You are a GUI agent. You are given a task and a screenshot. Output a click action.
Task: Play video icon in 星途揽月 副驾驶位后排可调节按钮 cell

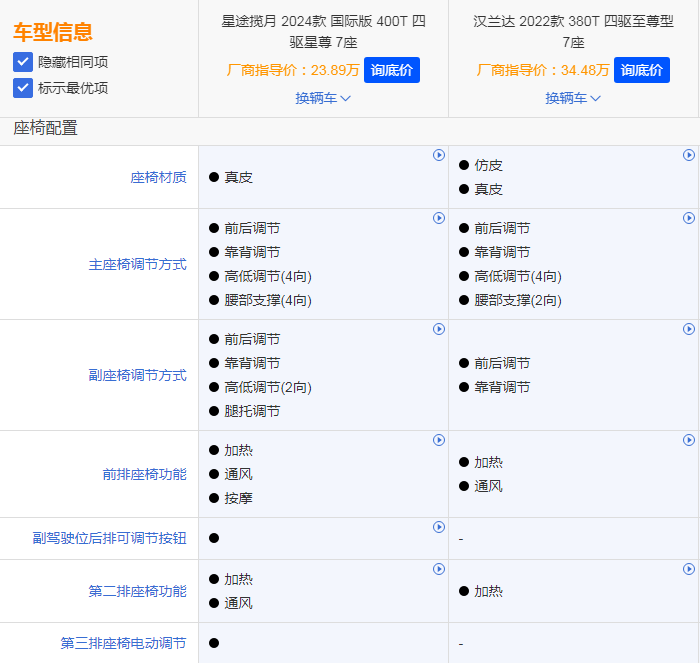coord(439,527)
